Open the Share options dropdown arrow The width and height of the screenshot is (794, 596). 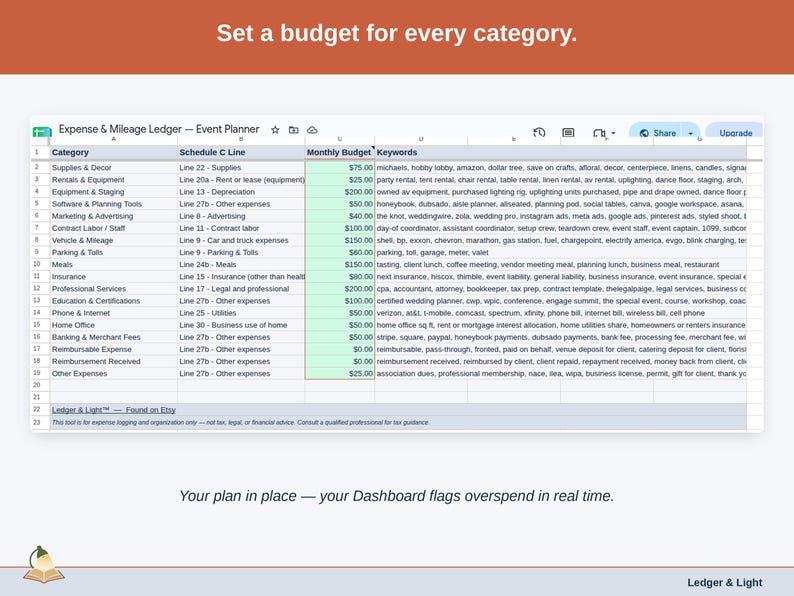tap(691, 133)
